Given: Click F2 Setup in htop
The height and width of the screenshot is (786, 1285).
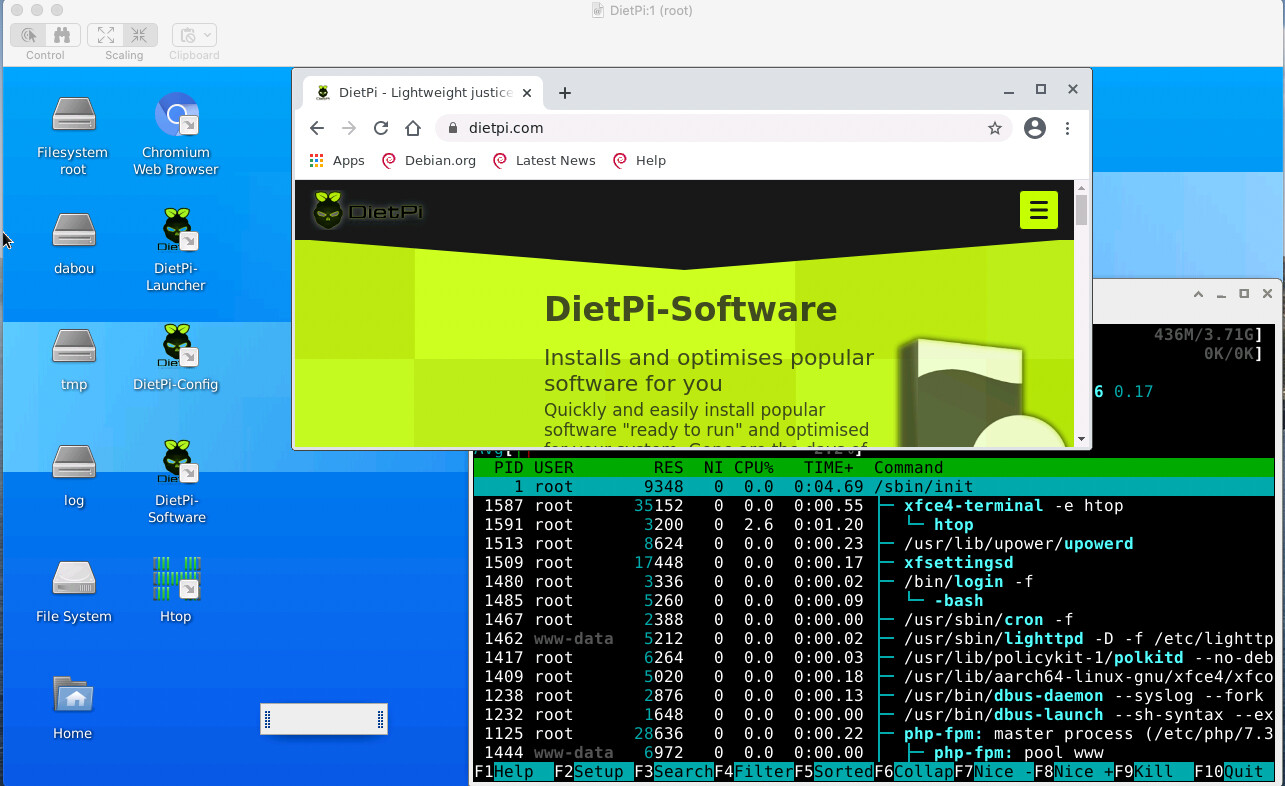Looking at the screenshot, I should point(594,772).
